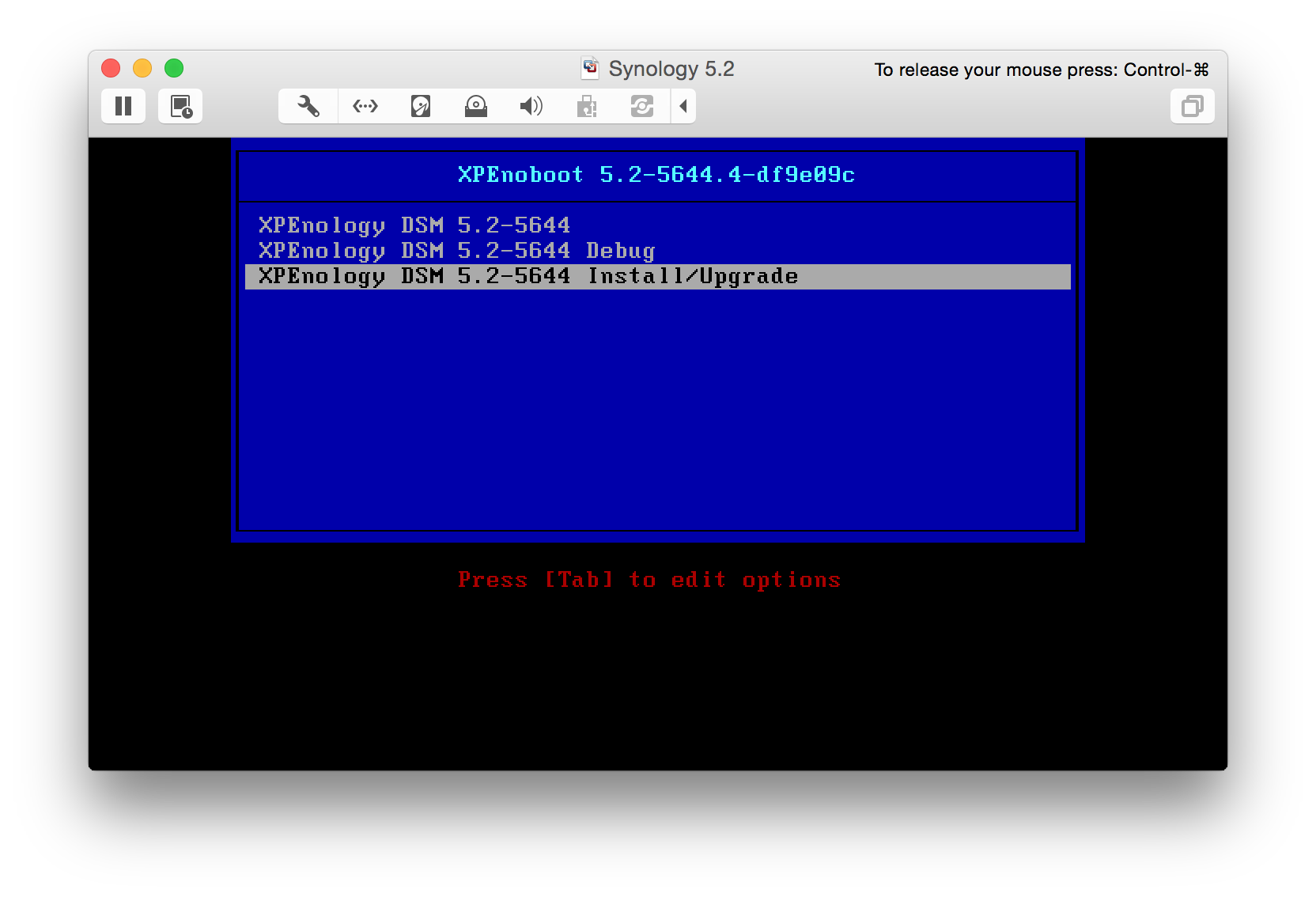Image resolution: width=1316 pixels, height=897 pixels.
Task: Open virtual machine settings wrench icon
Action: click(308, 106)
